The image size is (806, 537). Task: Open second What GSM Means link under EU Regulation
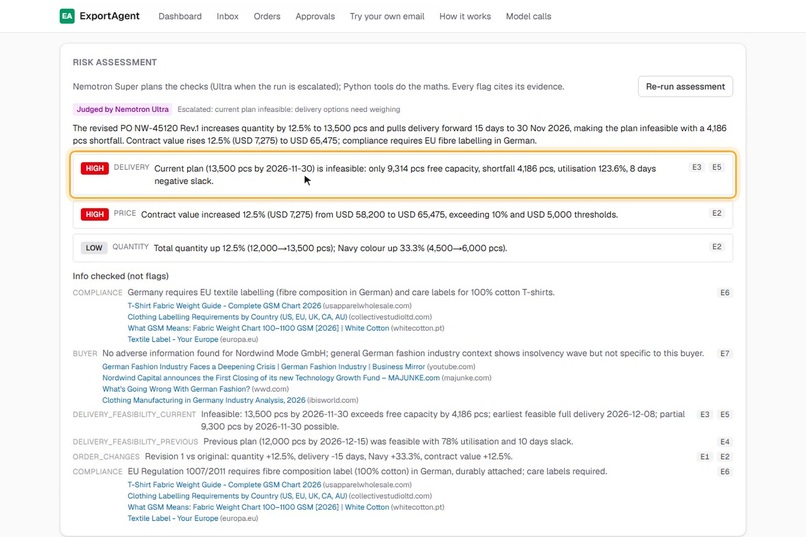pyautogui.click(x=258, y=507)
